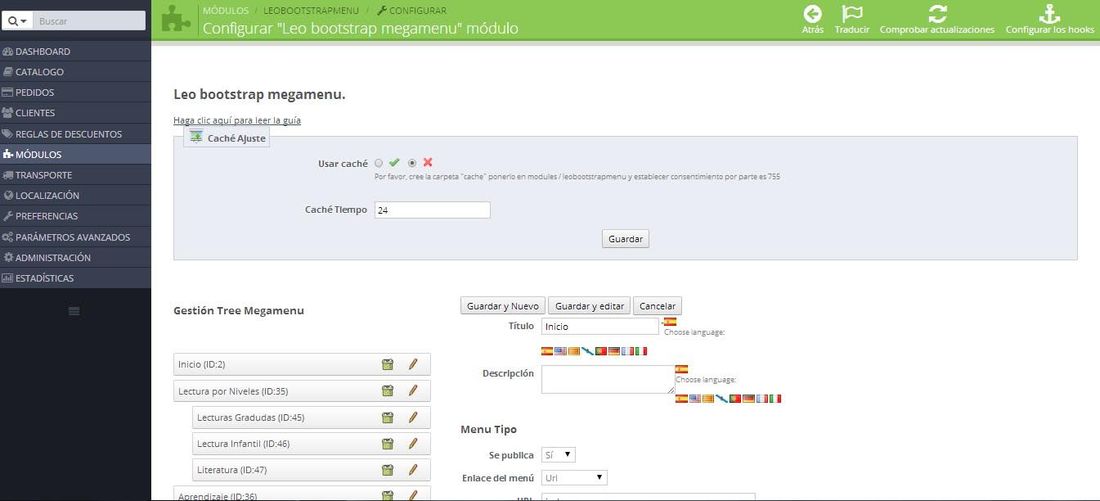Choose the German flag under the Título field
Screen dimensions: 1100x501
(614, 351)
